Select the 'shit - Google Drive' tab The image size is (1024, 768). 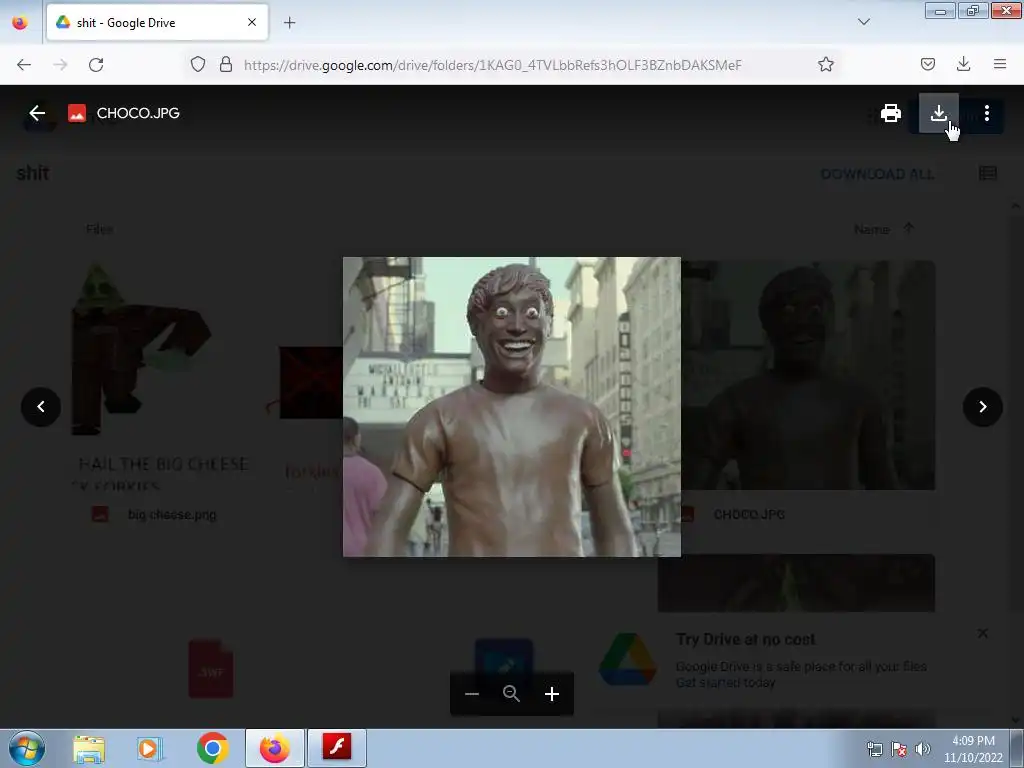coord(157,22)
